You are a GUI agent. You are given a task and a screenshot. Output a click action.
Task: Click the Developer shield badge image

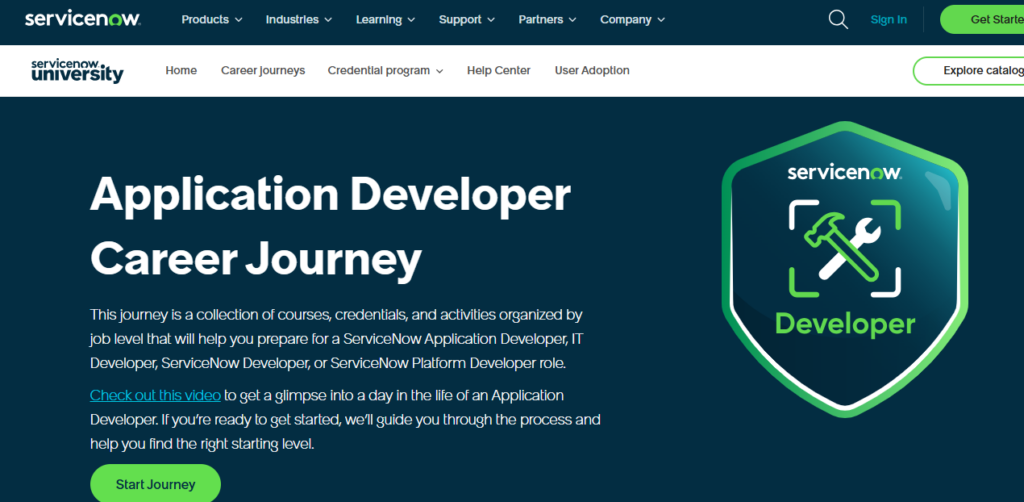(x=846, y=270)
